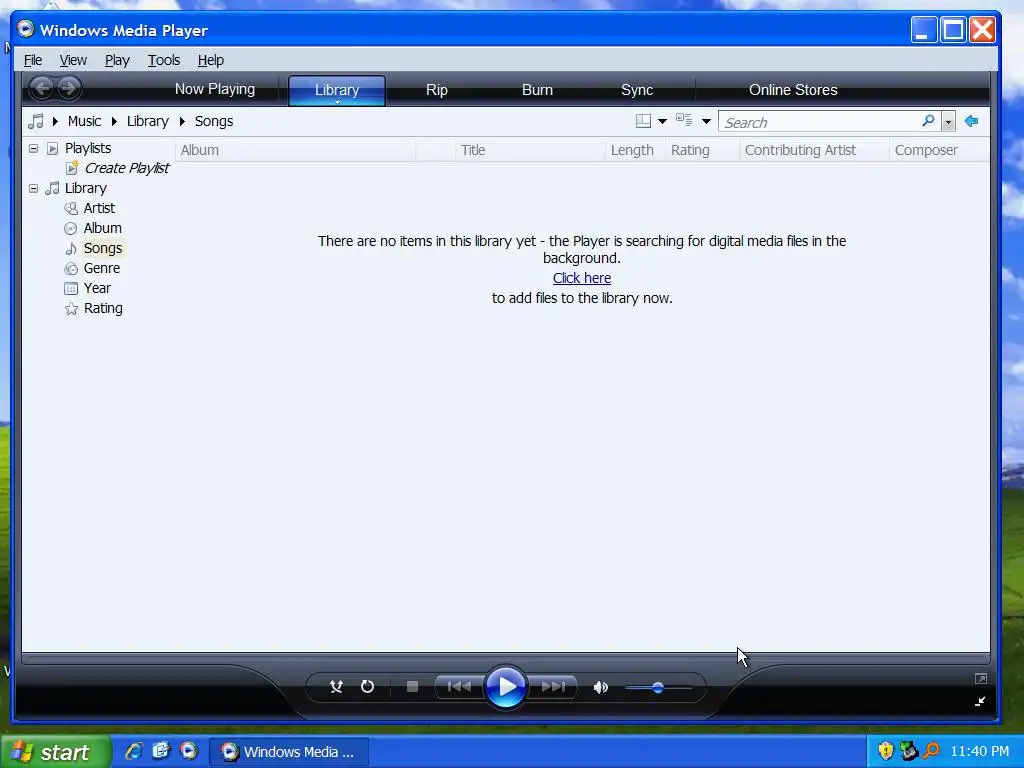
Task: Switch to compact mode icon
Action: 980,701
